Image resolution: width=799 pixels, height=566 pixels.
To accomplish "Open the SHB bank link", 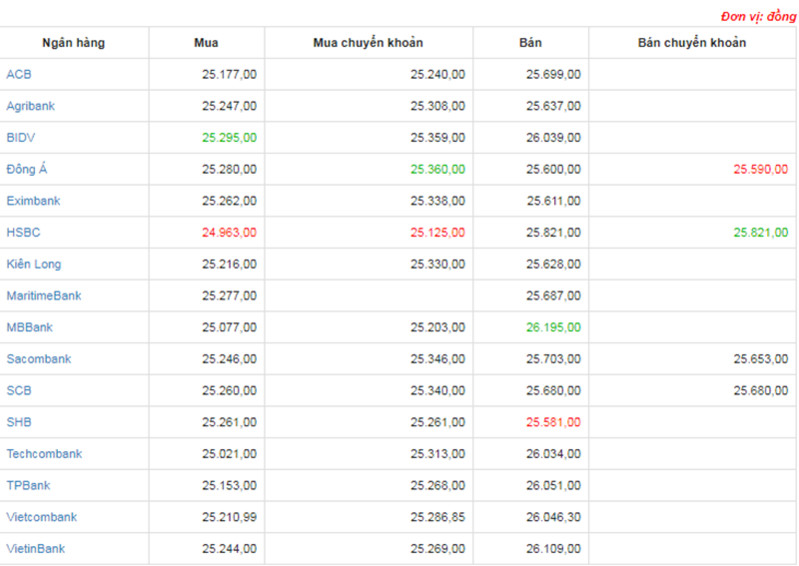I will tap(19, 422).
